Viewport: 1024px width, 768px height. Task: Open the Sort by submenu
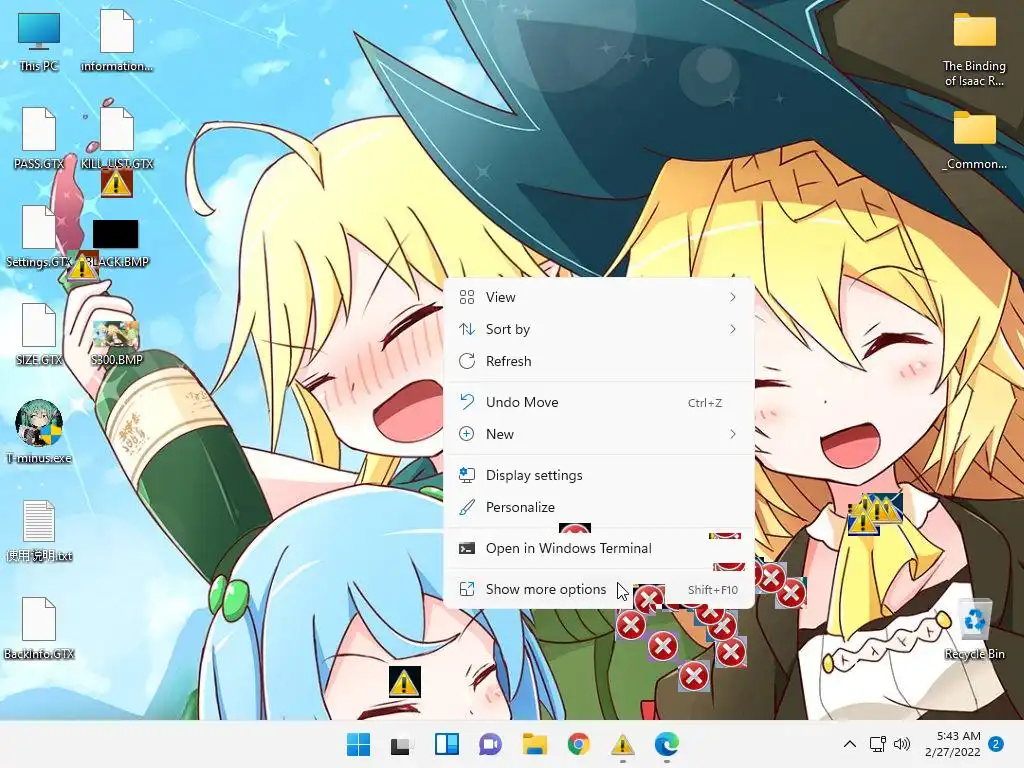click(598, 329)
